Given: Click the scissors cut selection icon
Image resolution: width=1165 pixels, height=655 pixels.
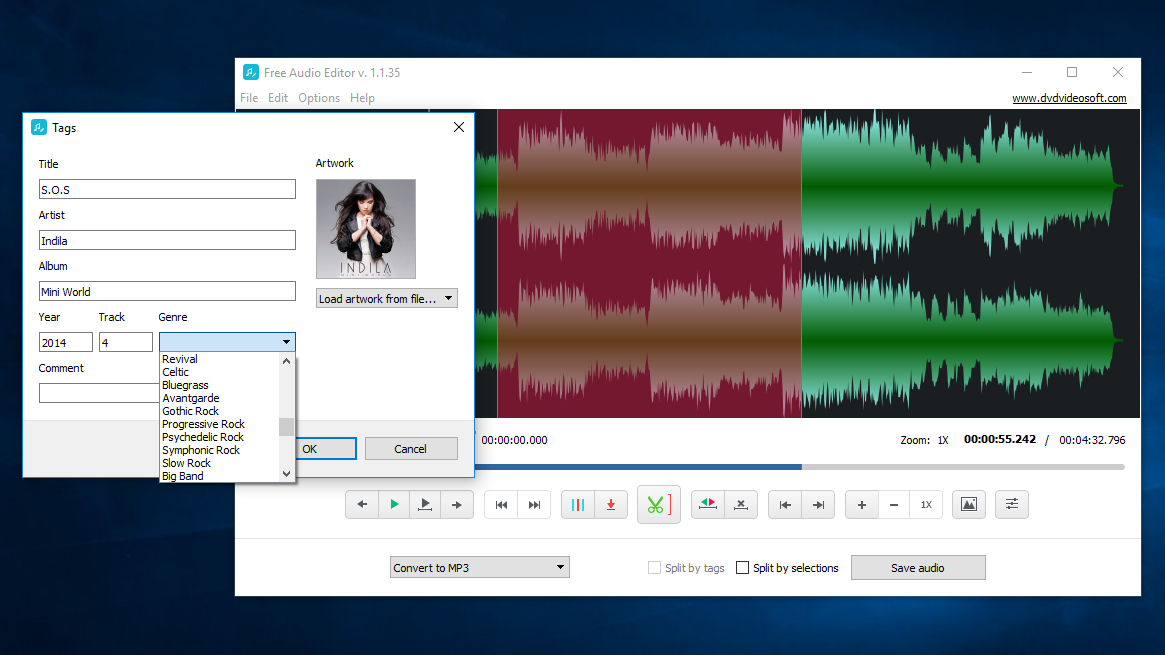Looking at the screenshot, I should 656,505.
